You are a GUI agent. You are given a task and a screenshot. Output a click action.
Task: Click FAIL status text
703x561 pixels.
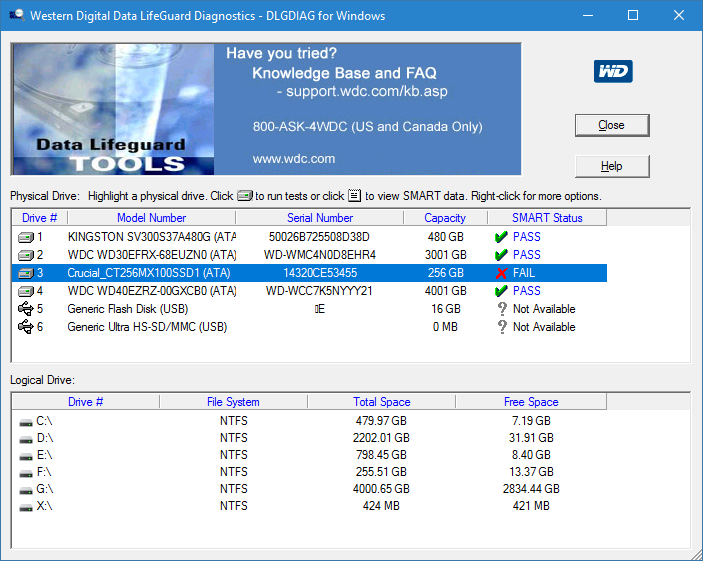coord(524,273)
